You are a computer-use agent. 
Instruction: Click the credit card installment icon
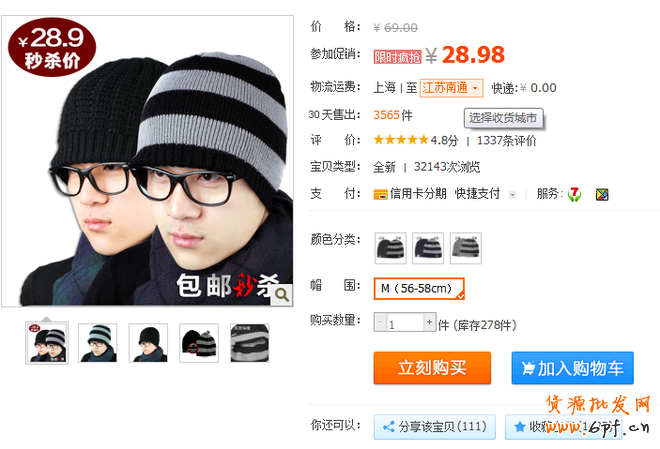pos(381,194)
